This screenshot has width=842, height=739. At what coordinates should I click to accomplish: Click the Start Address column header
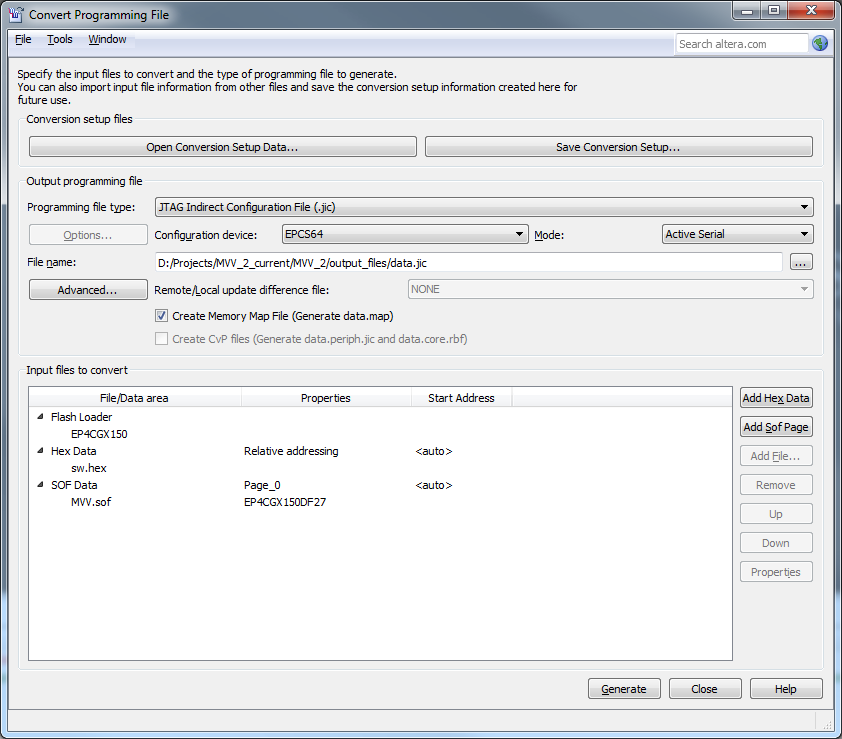click(461, 398)
